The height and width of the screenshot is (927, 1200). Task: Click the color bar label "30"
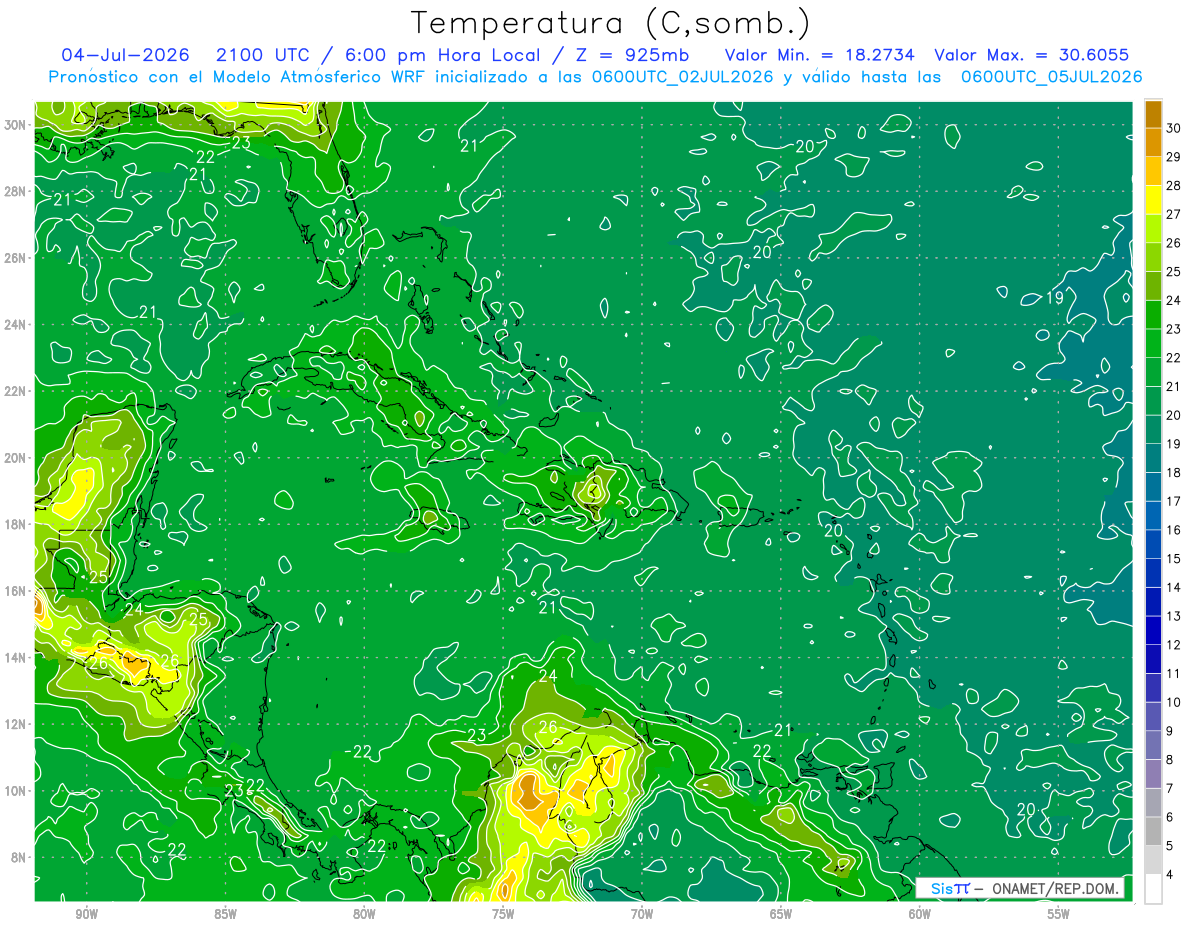point(1173,127)
